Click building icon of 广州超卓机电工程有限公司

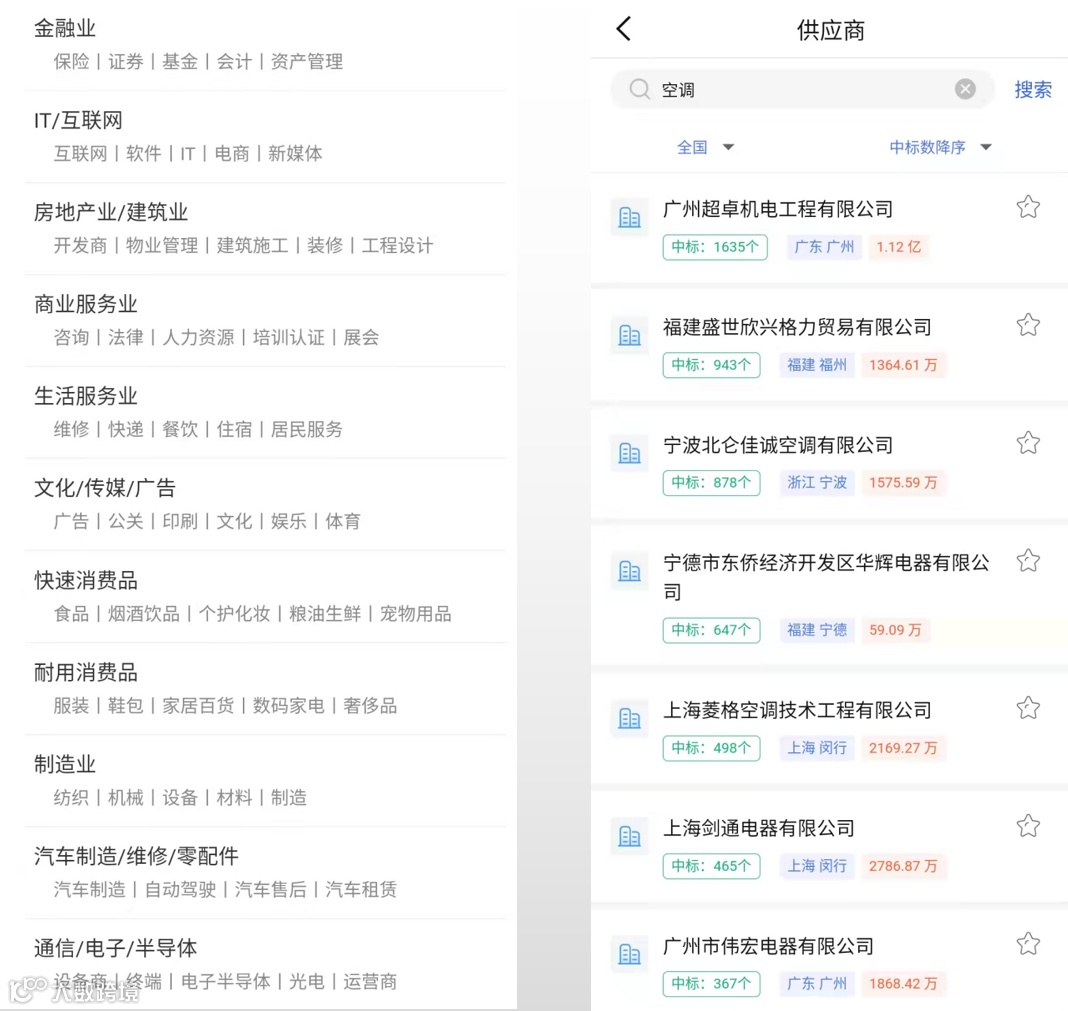click(x=629, y=217)
